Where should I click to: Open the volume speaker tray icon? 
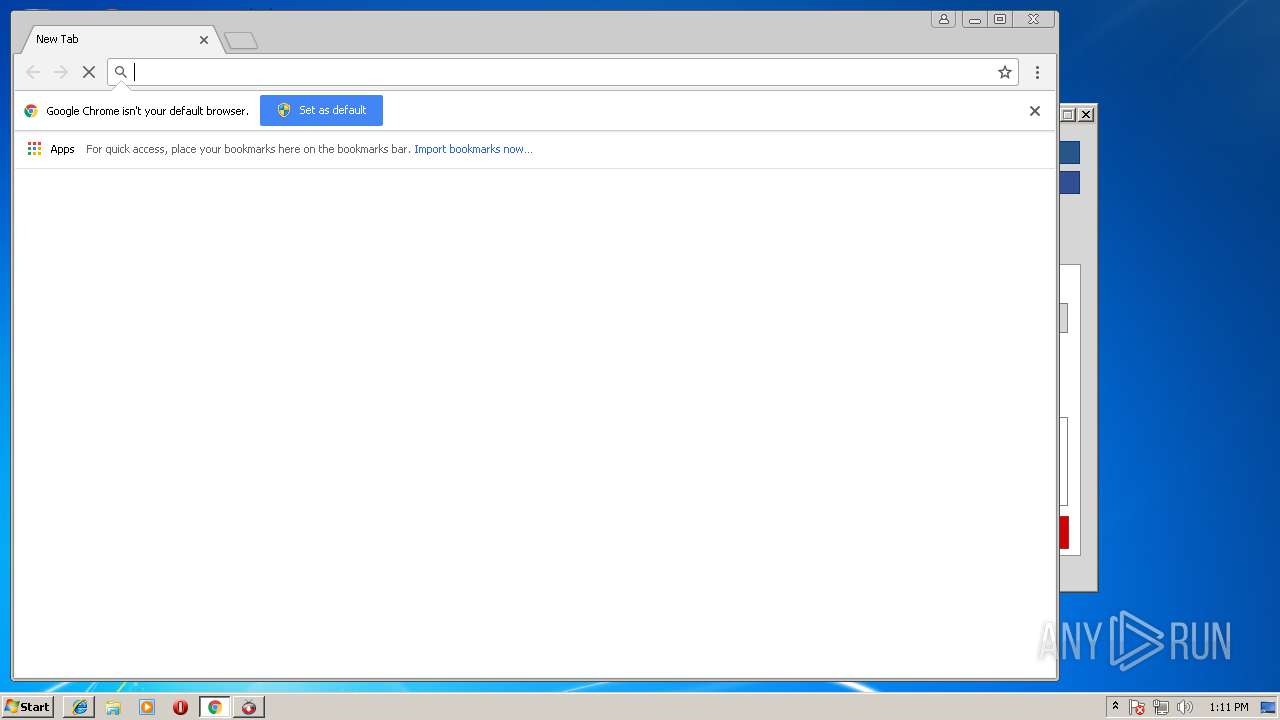click(1185, 707)
